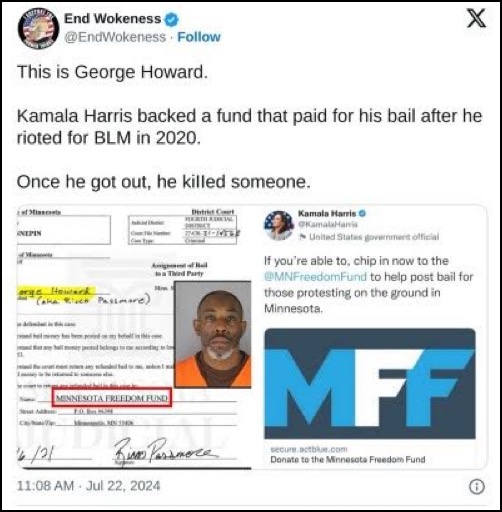Click the Kamala Harris display name
The height and width of the screenshot is (512, 502).
pos(327,213)
